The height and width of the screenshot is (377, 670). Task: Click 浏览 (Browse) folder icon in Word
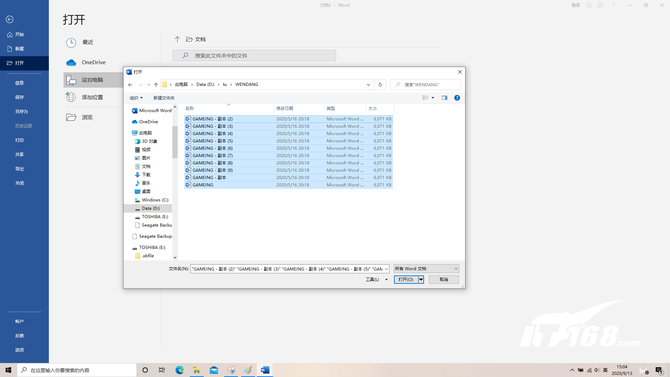coord(71,117)
